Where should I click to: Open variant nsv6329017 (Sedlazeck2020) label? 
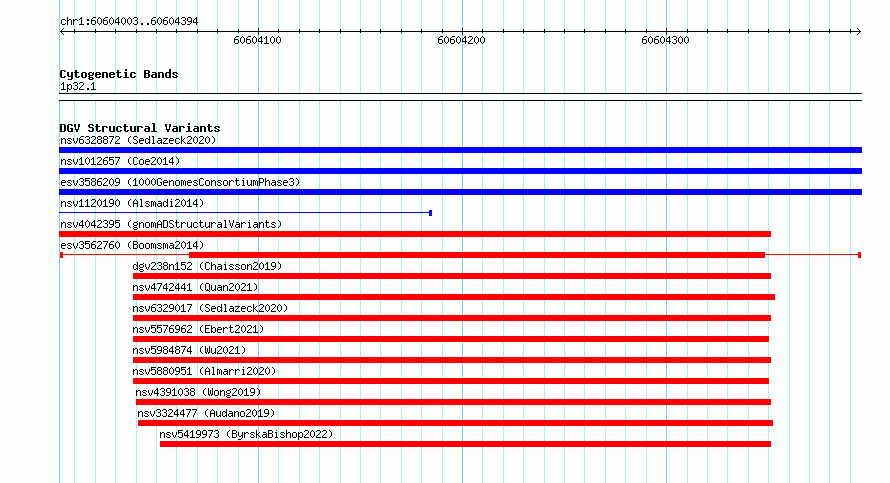[x=210, y=308]
